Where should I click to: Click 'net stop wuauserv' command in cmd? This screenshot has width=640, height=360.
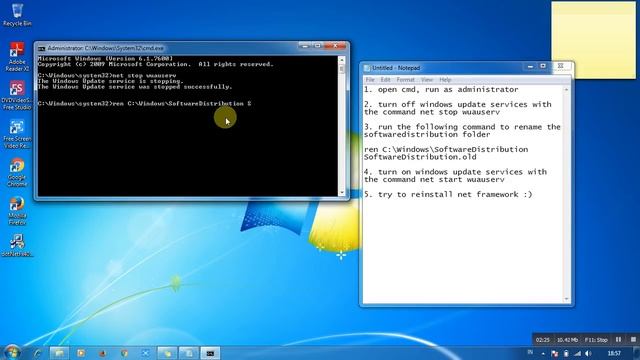144,76
